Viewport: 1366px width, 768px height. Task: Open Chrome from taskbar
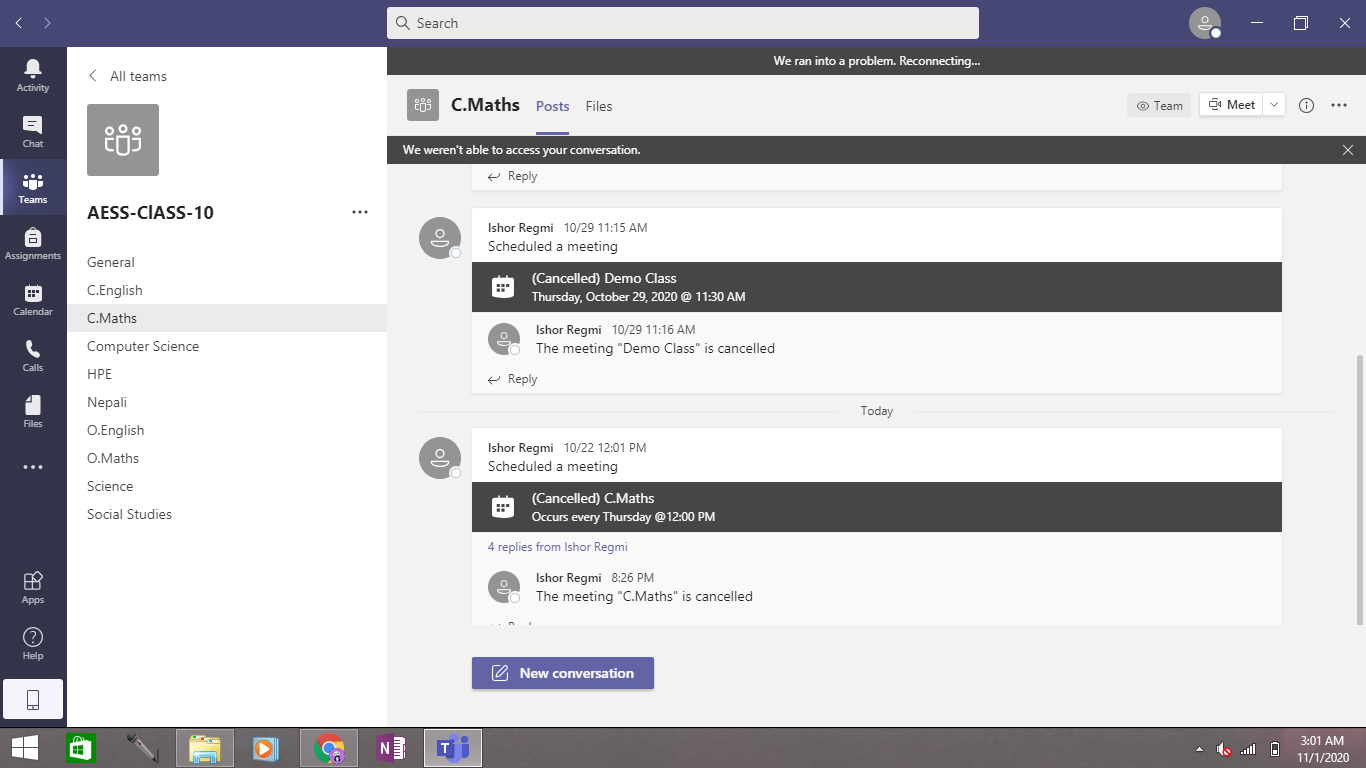[x=329, y=748]
